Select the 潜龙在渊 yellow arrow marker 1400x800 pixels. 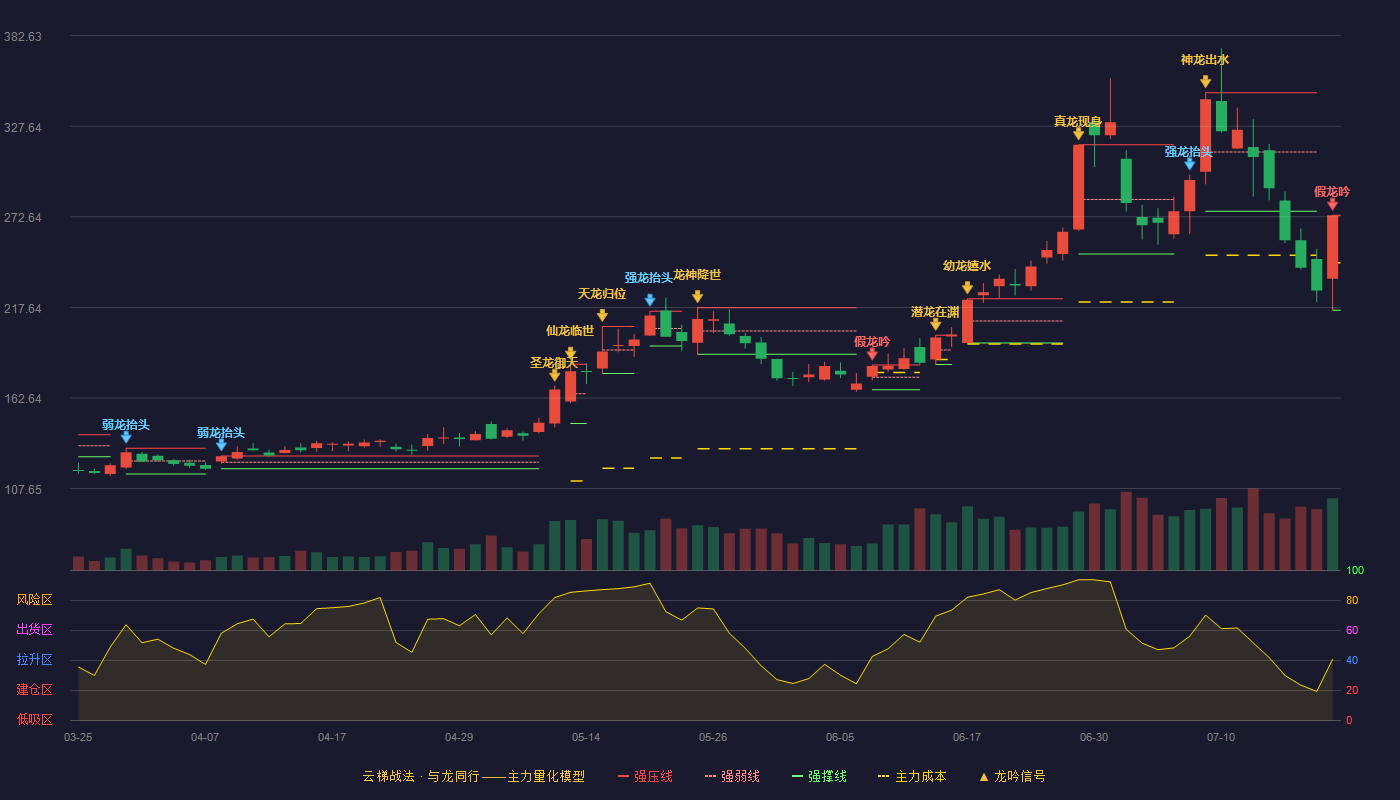[x=935, y=324]
